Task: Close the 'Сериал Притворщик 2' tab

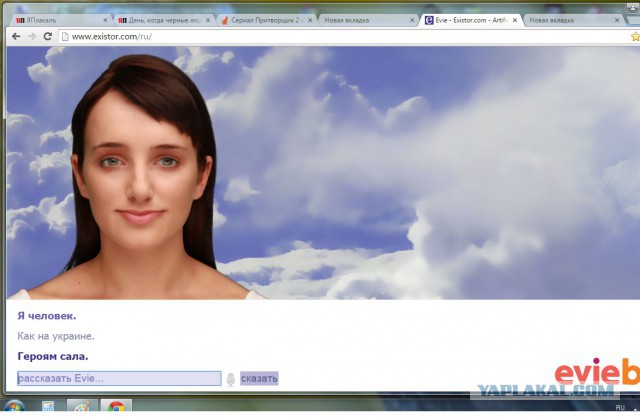Action: (x=310, y=20)
